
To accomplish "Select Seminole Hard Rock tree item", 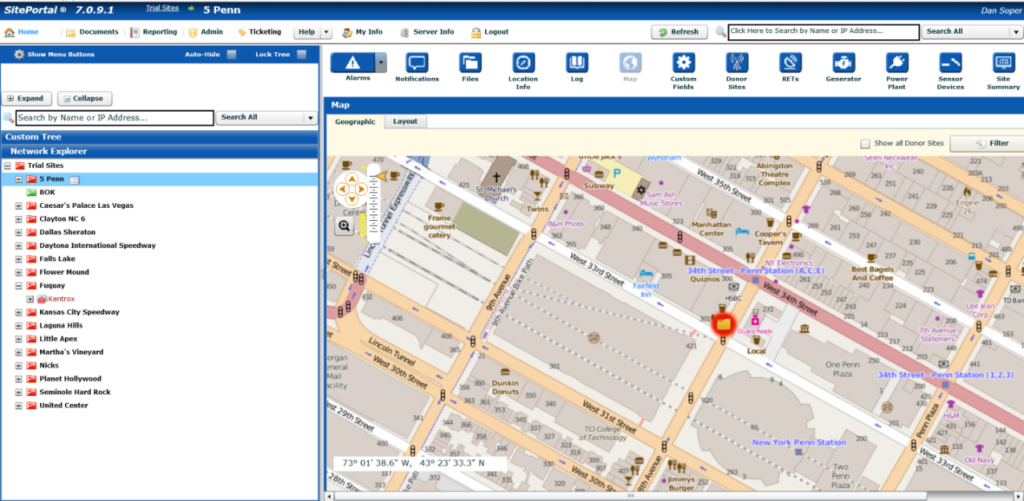I will pyautogui.click(x=74, y=392).
